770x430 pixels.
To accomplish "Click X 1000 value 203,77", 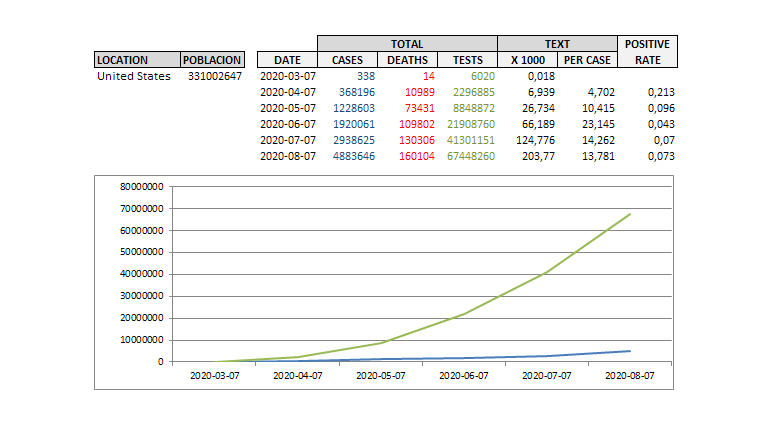I will tap(538, 156).
